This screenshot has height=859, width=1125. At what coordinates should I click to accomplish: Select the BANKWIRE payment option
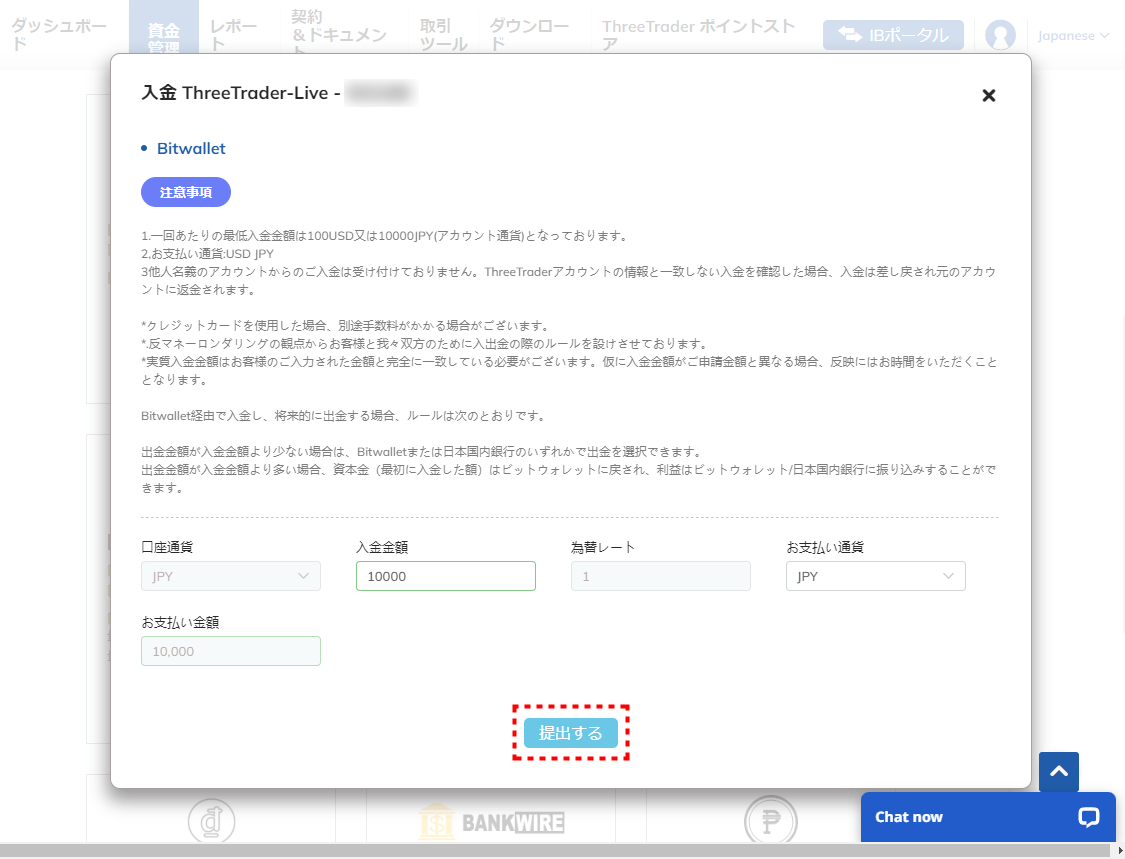491,822
